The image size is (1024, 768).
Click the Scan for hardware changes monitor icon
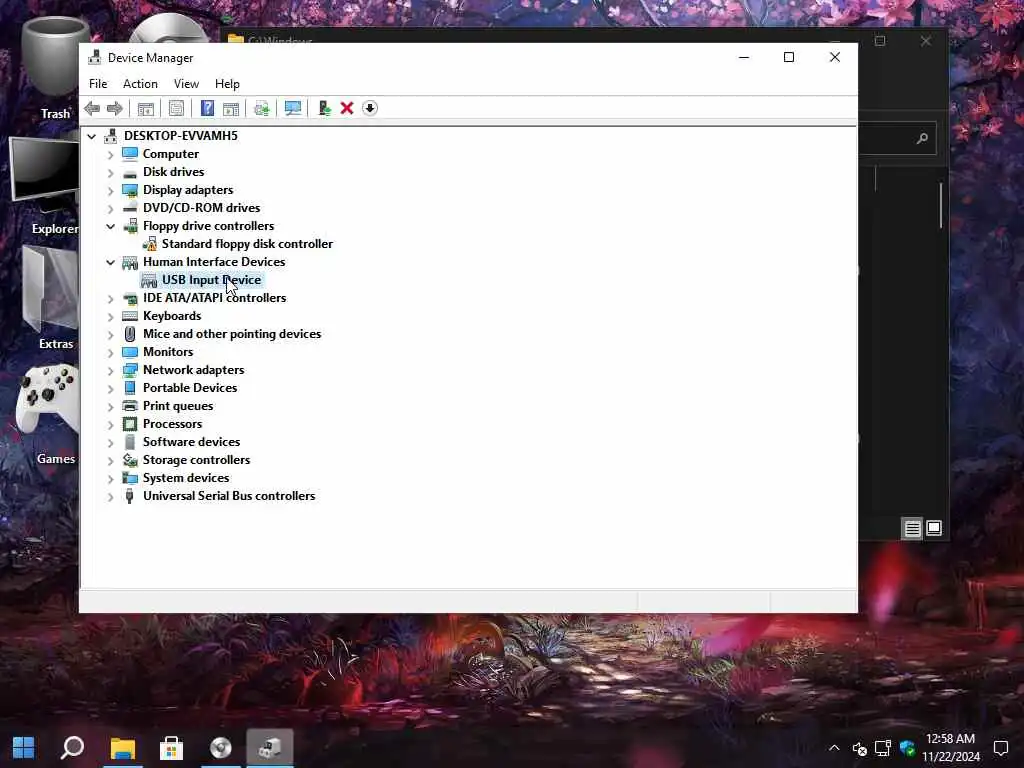pyautogui.click(x=293, y=108)
